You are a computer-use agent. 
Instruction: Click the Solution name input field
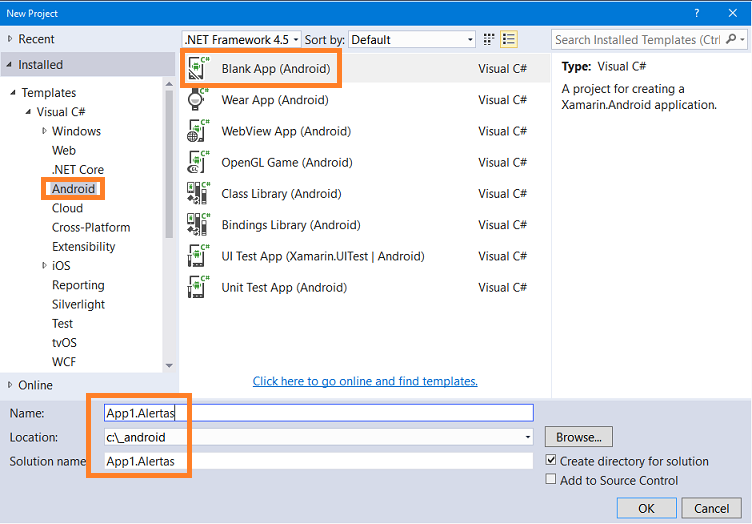[x=318, y=461]
